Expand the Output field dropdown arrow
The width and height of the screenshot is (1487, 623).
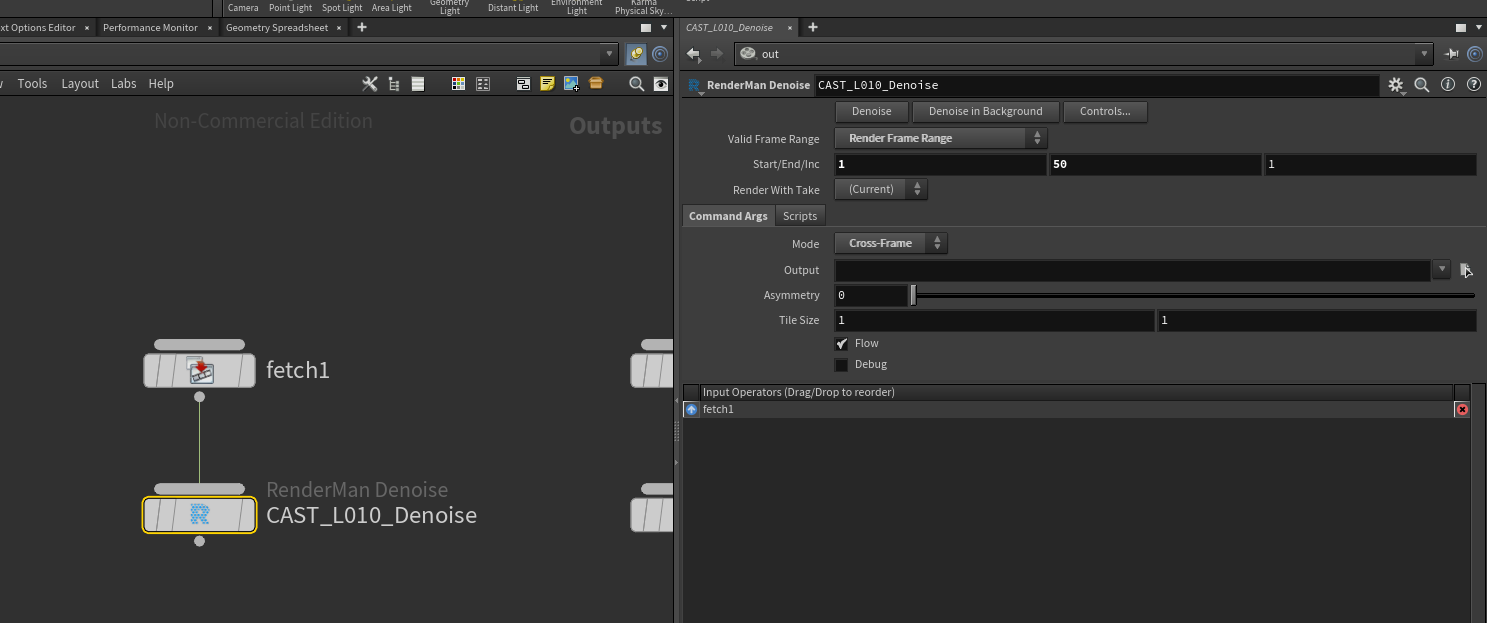(x=1442, y=269)
